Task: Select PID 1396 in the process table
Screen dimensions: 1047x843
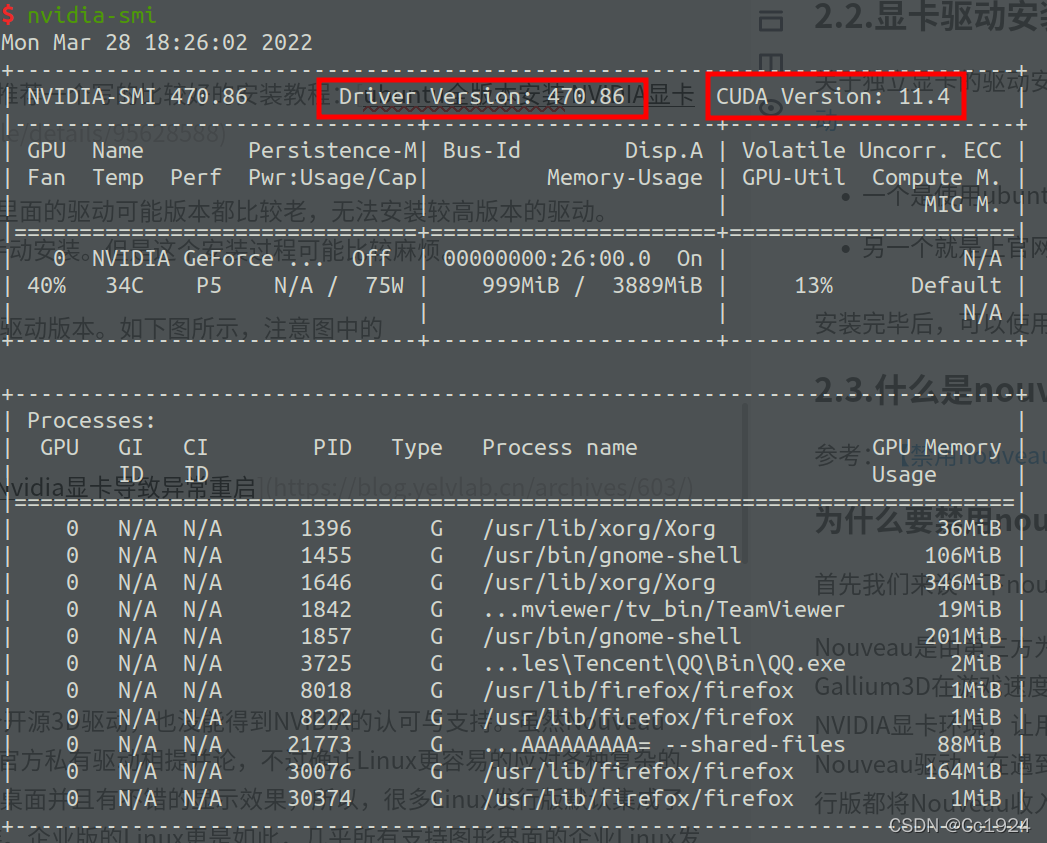Action: 326,529
